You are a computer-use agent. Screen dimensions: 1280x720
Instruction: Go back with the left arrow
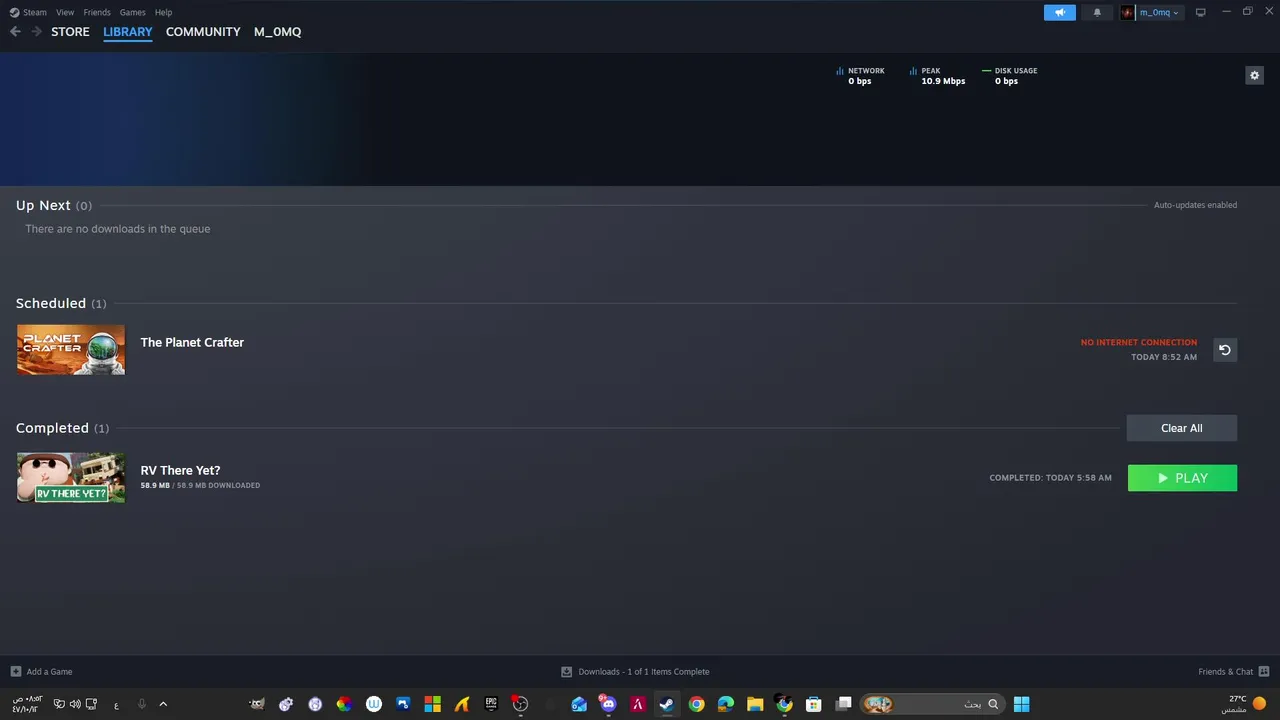(x=15, y=32)
